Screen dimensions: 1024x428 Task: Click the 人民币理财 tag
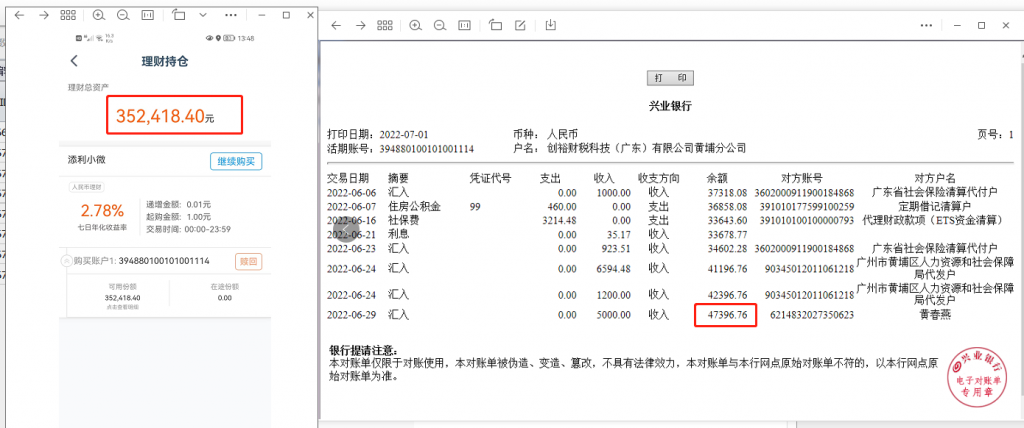87,187
